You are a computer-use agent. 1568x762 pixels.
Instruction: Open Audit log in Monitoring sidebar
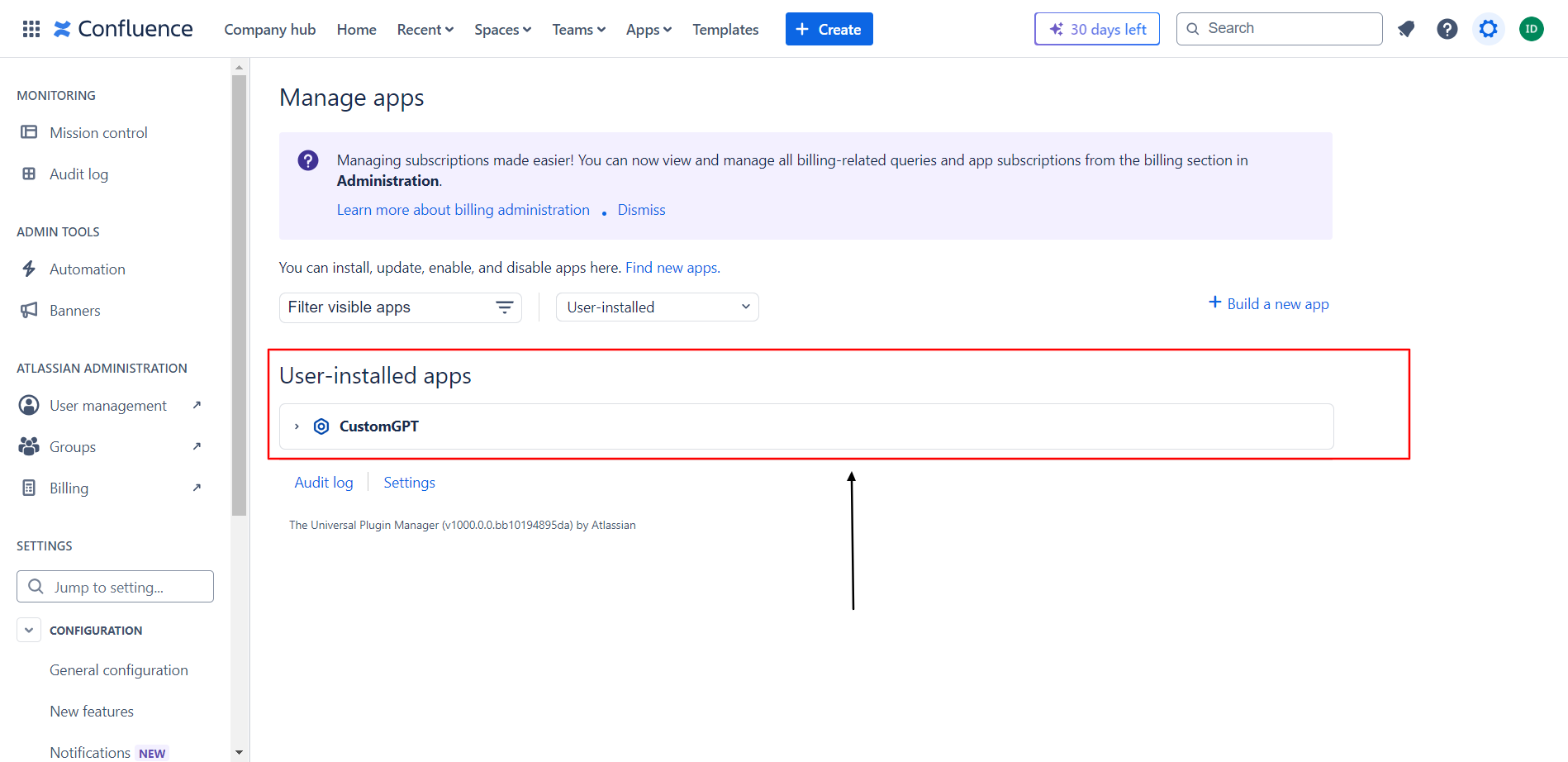78,174
